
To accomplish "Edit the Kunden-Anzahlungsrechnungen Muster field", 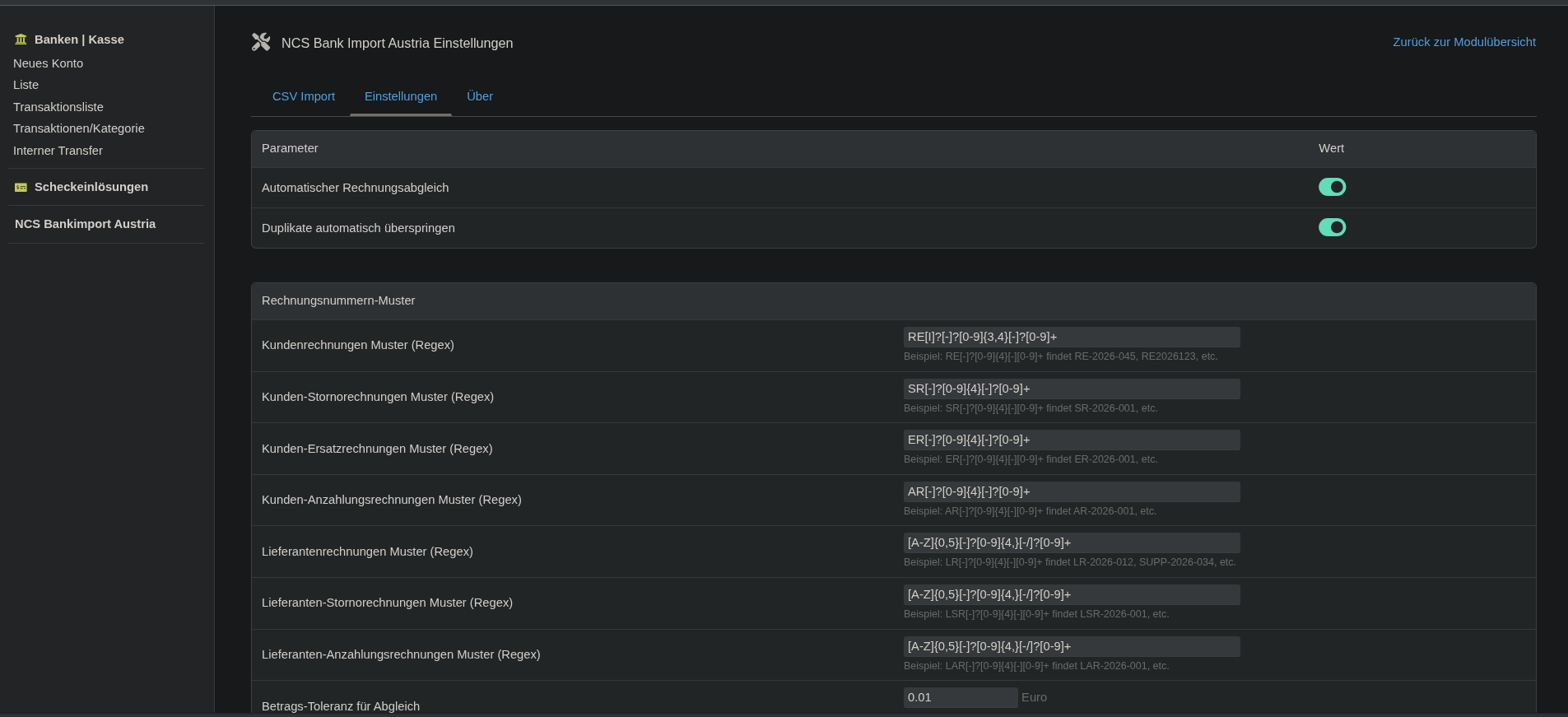I will coord(1071,491).
